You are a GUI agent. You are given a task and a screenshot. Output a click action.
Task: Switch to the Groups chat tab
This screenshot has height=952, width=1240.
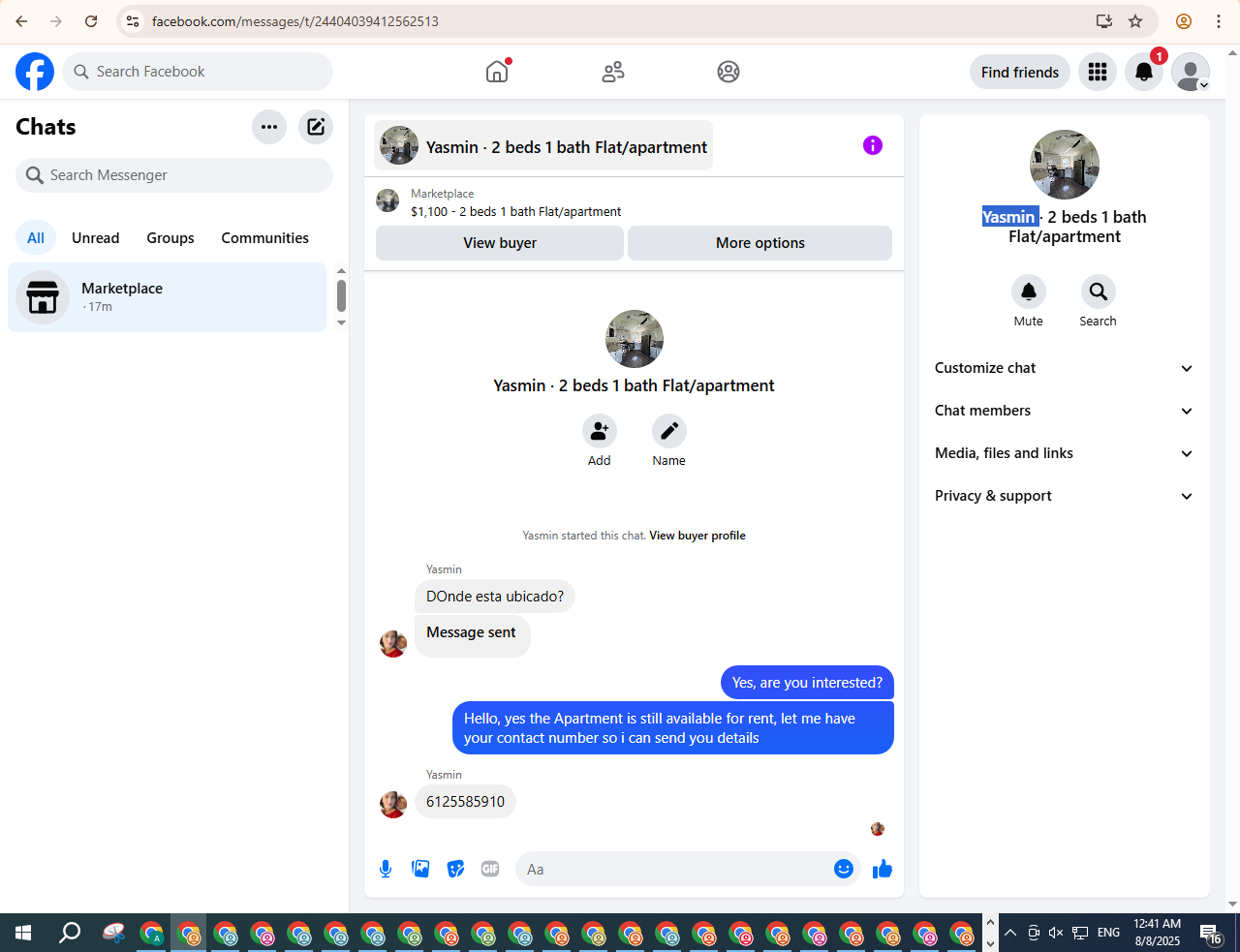coord(170,238)
